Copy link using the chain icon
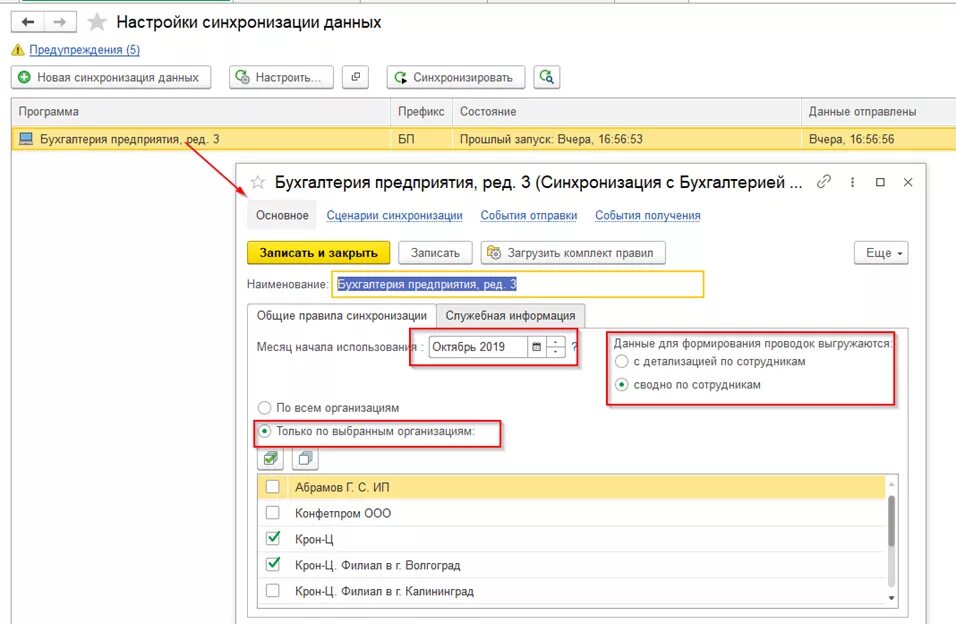 (x=824, y=182)
